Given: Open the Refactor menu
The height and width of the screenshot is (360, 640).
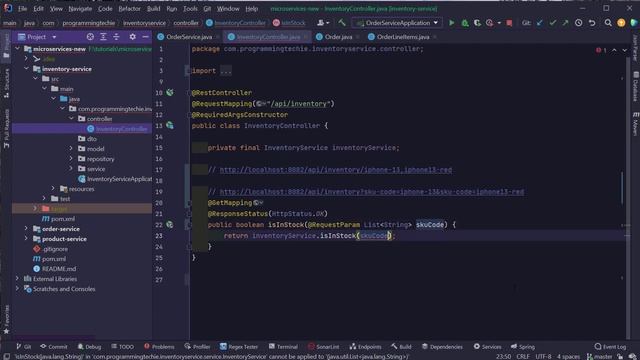Looking at the screenshot, I should click(129, 9).
